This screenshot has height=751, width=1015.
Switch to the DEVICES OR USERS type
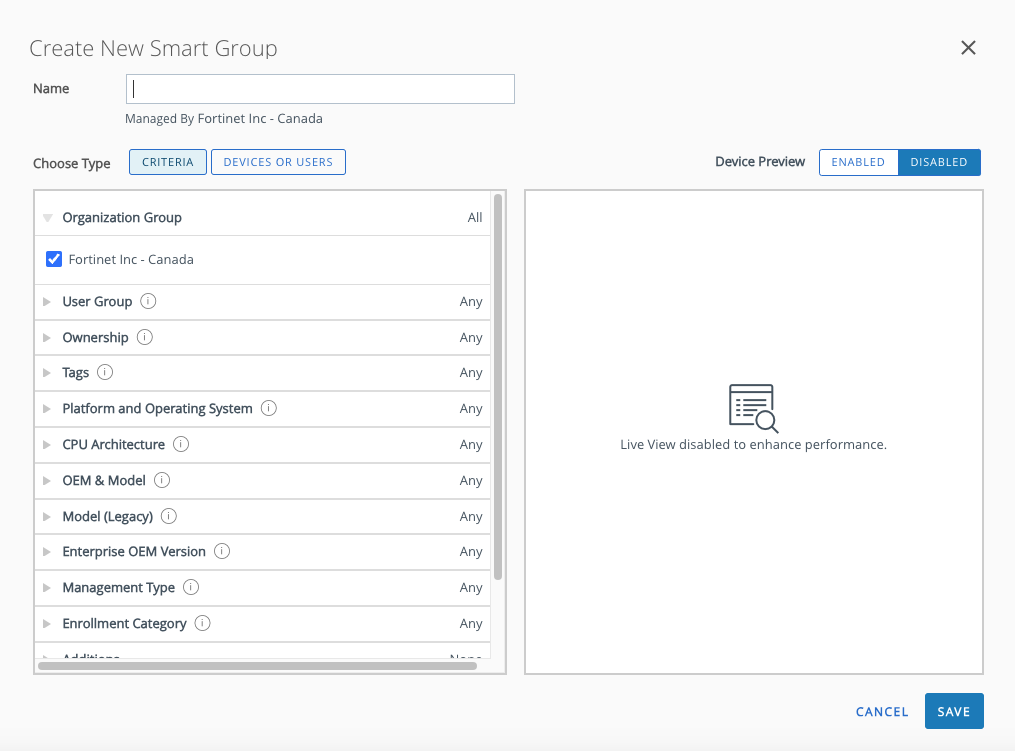(x=278, y=161)
